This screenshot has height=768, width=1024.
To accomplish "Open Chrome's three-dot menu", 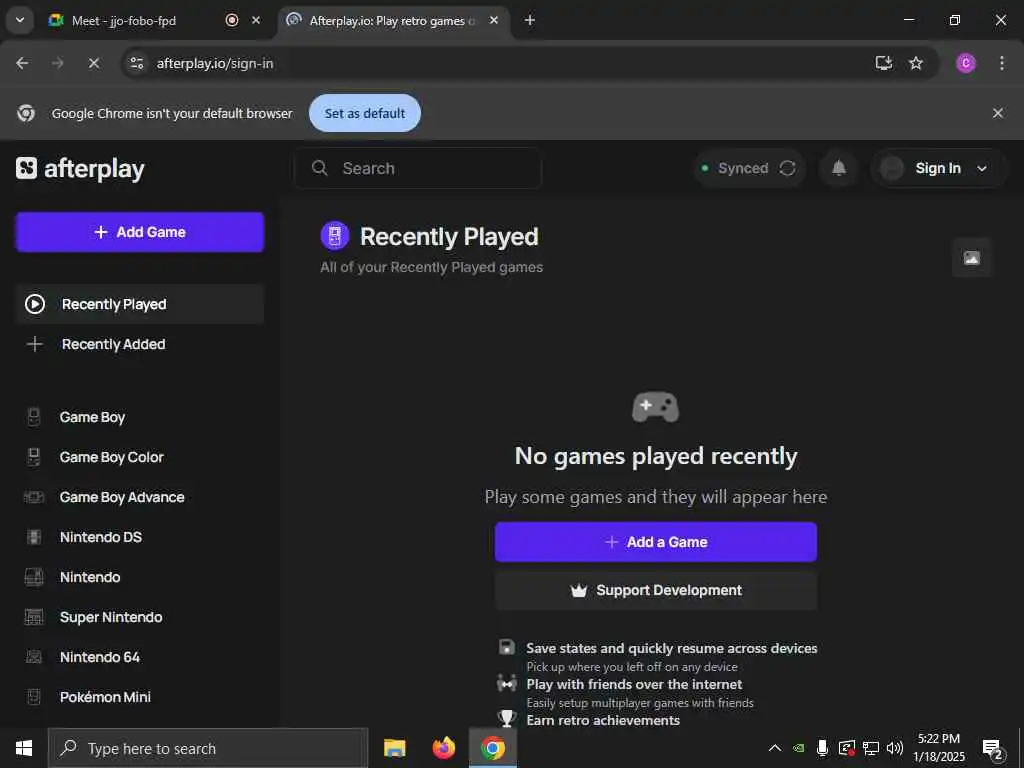I will tap(1002, 63).
